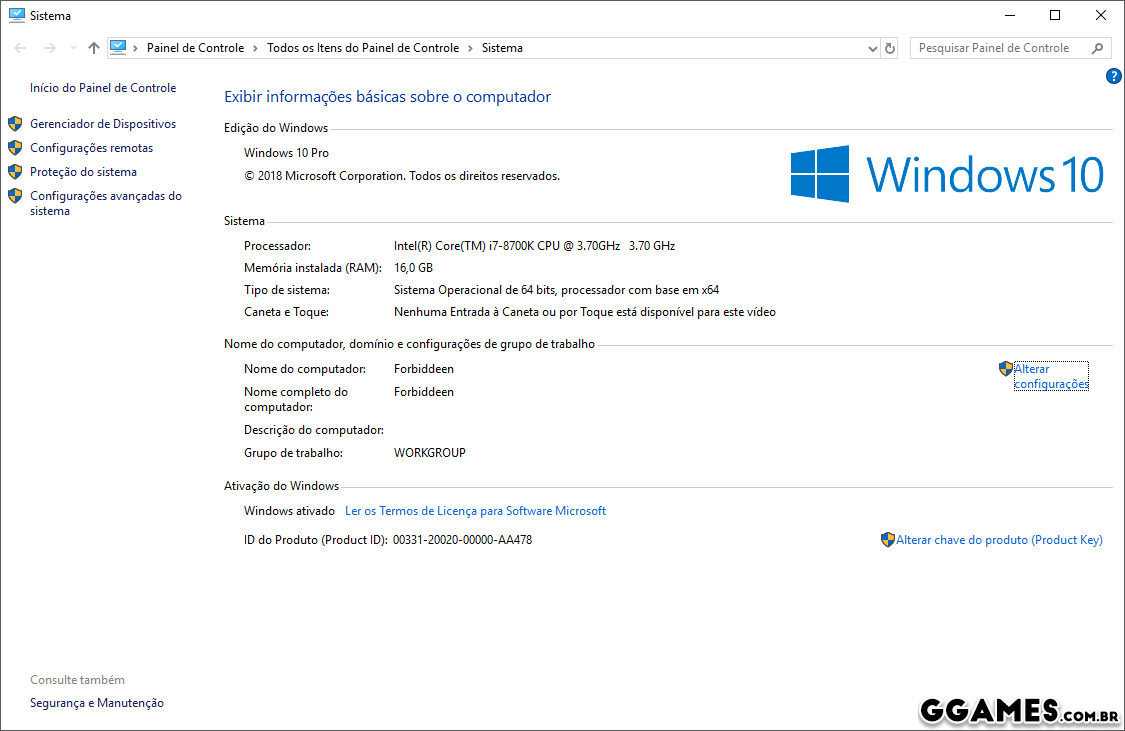Click the Back navigation arrow
Viewport: 1125px width, 731px height.
tap(20, 48)
